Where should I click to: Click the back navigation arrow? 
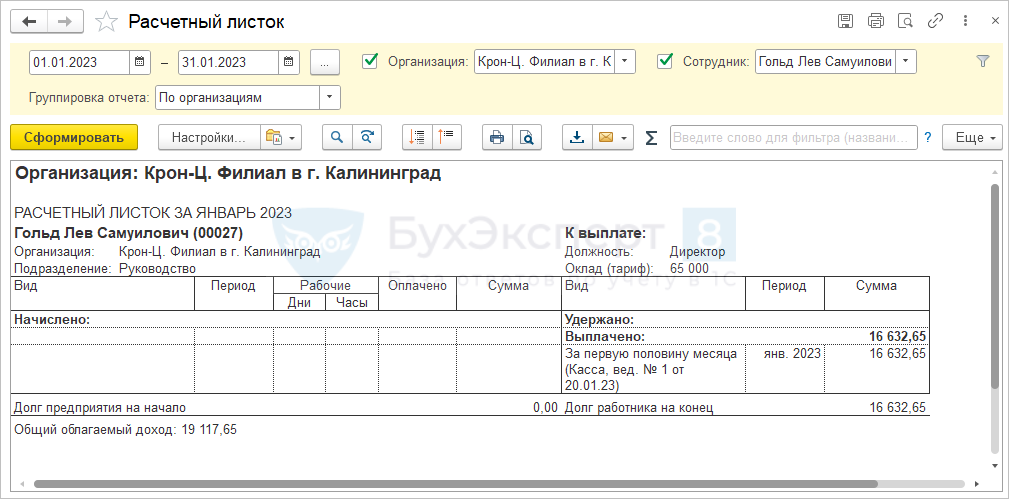pos(29,21)
